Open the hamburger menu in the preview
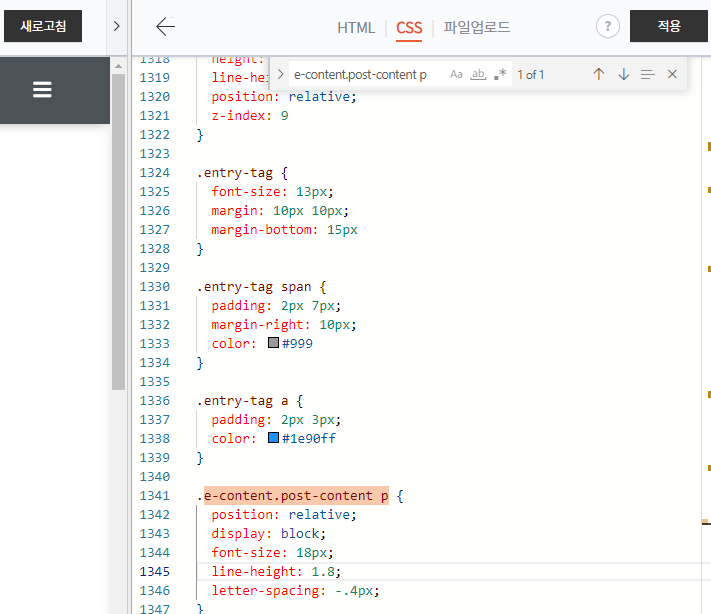711x614 pixels. 42,90
